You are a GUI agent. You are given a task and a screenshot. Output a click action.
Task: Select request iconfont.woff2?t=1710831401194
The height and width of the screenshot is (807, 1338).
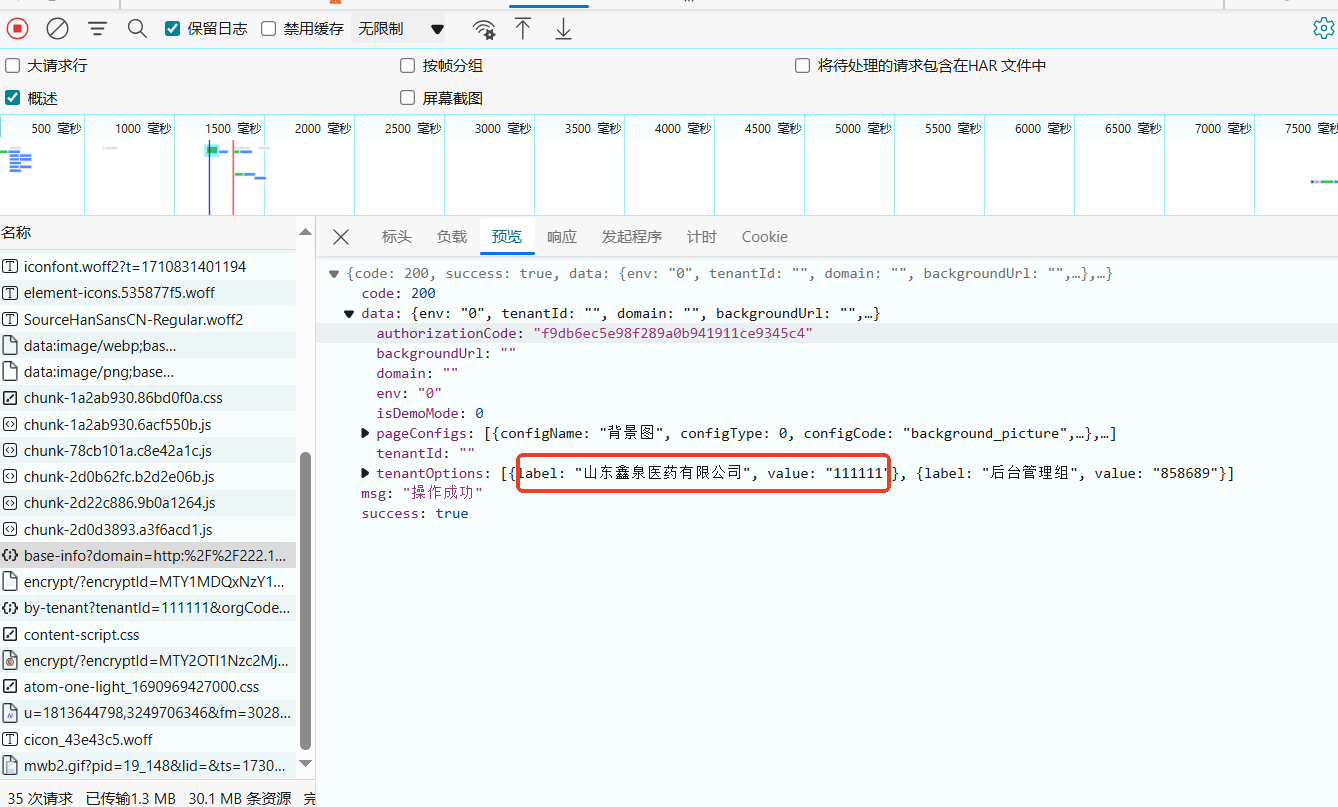(148, 267)
